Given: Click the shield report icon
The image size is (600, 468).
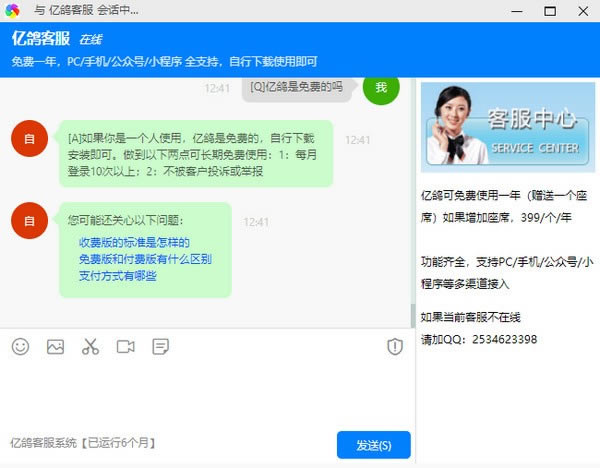Looking at the screenshot, I should coord(394,346).
